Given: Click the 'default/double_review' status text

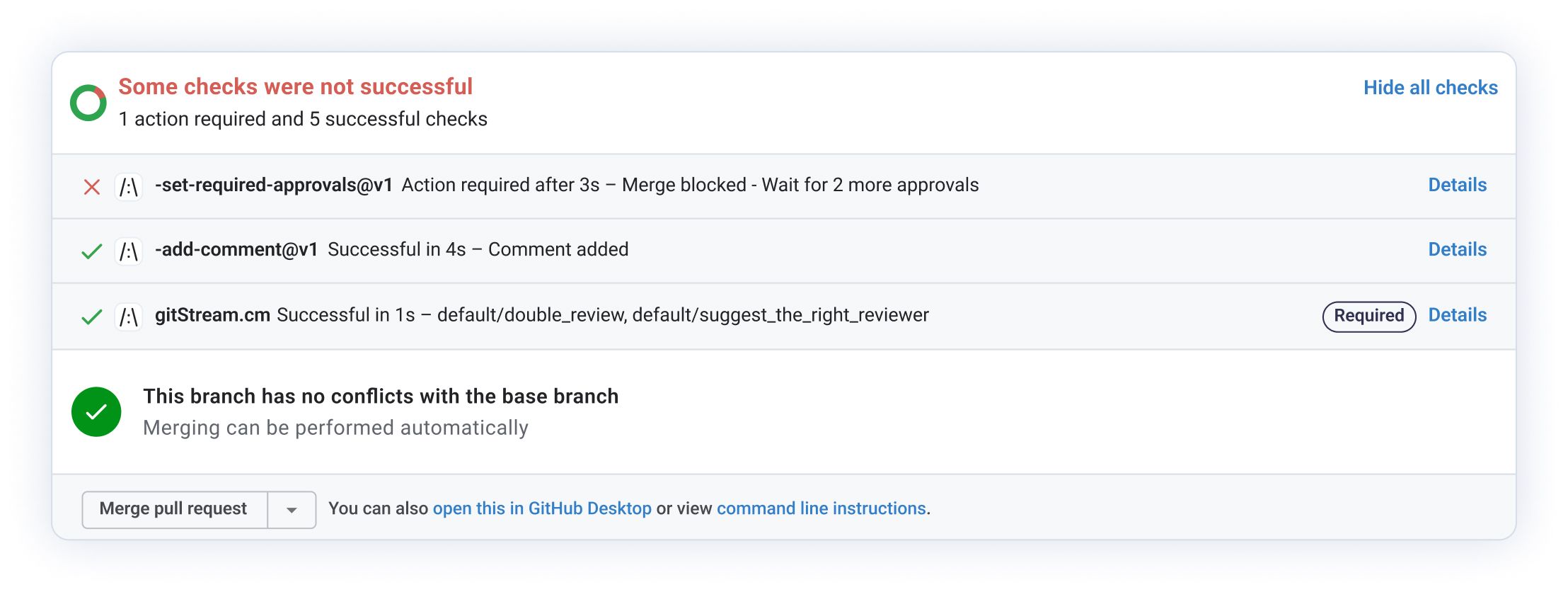Looking at the screenshot, I should click(531, 315).
